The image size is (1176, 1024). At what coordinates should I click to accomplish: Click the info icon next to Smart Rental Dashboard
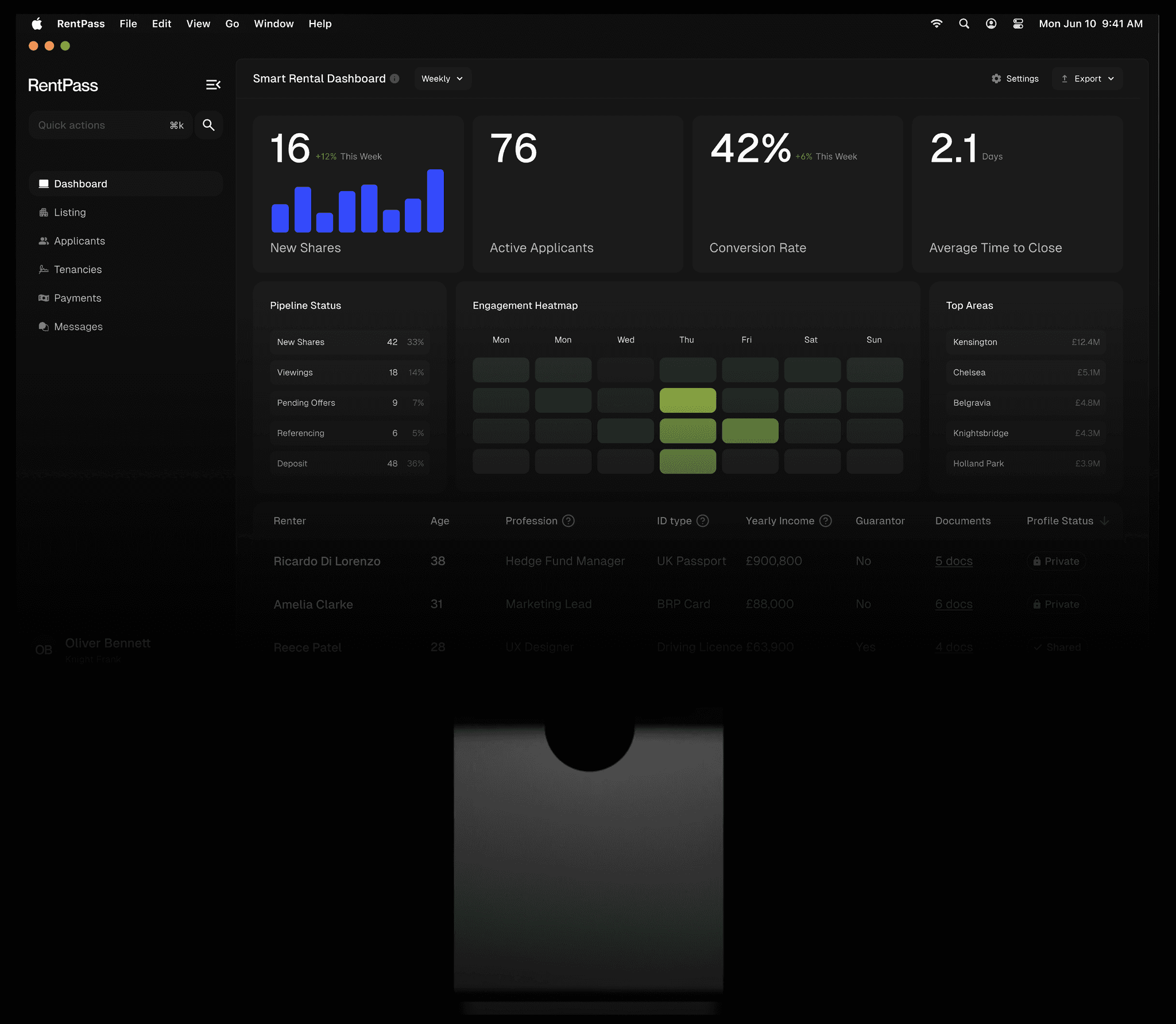pyautogui.click(x=394, y=79)
